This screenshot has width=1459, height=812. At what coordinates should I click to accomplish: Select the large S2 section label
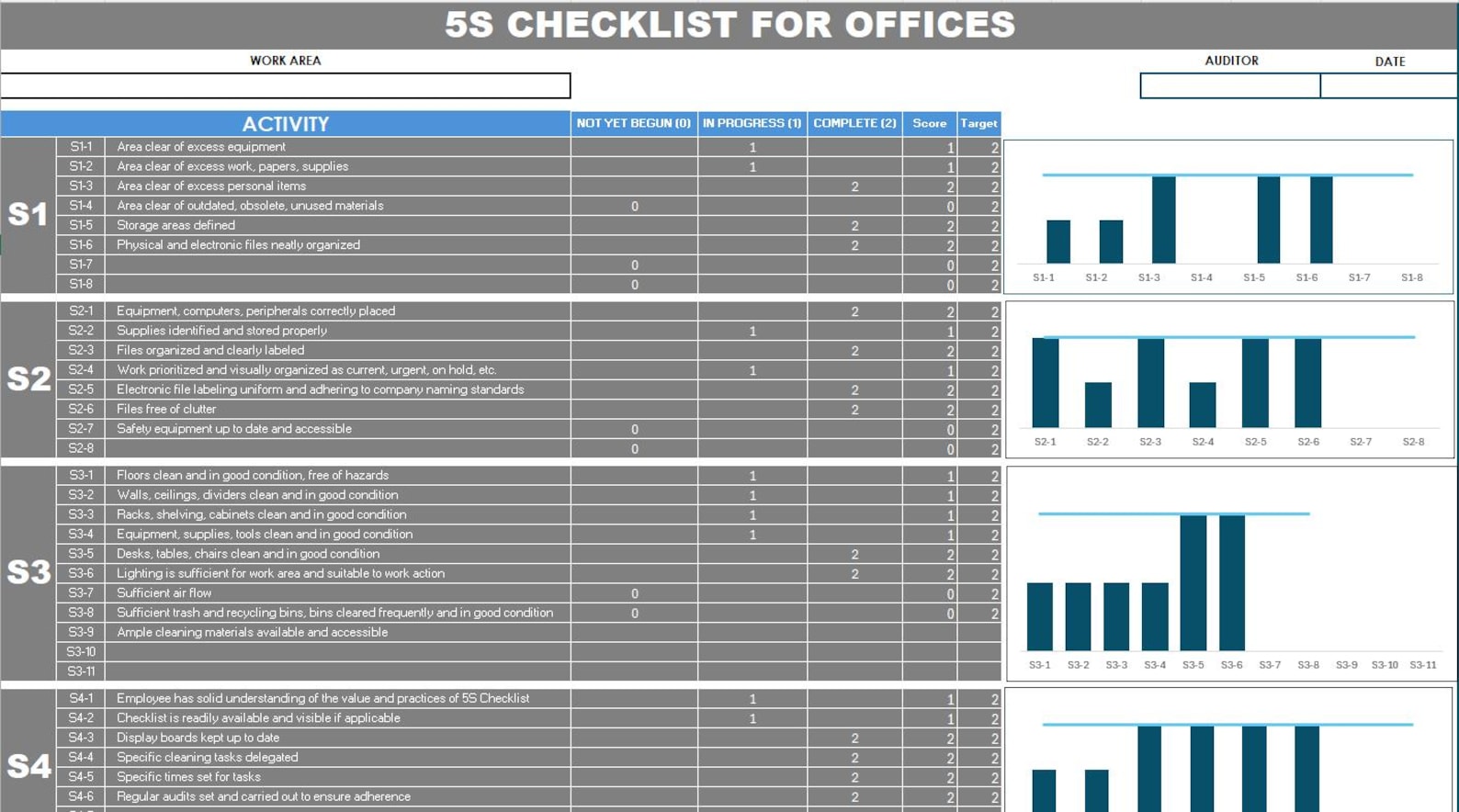click(x=28, y=379)
